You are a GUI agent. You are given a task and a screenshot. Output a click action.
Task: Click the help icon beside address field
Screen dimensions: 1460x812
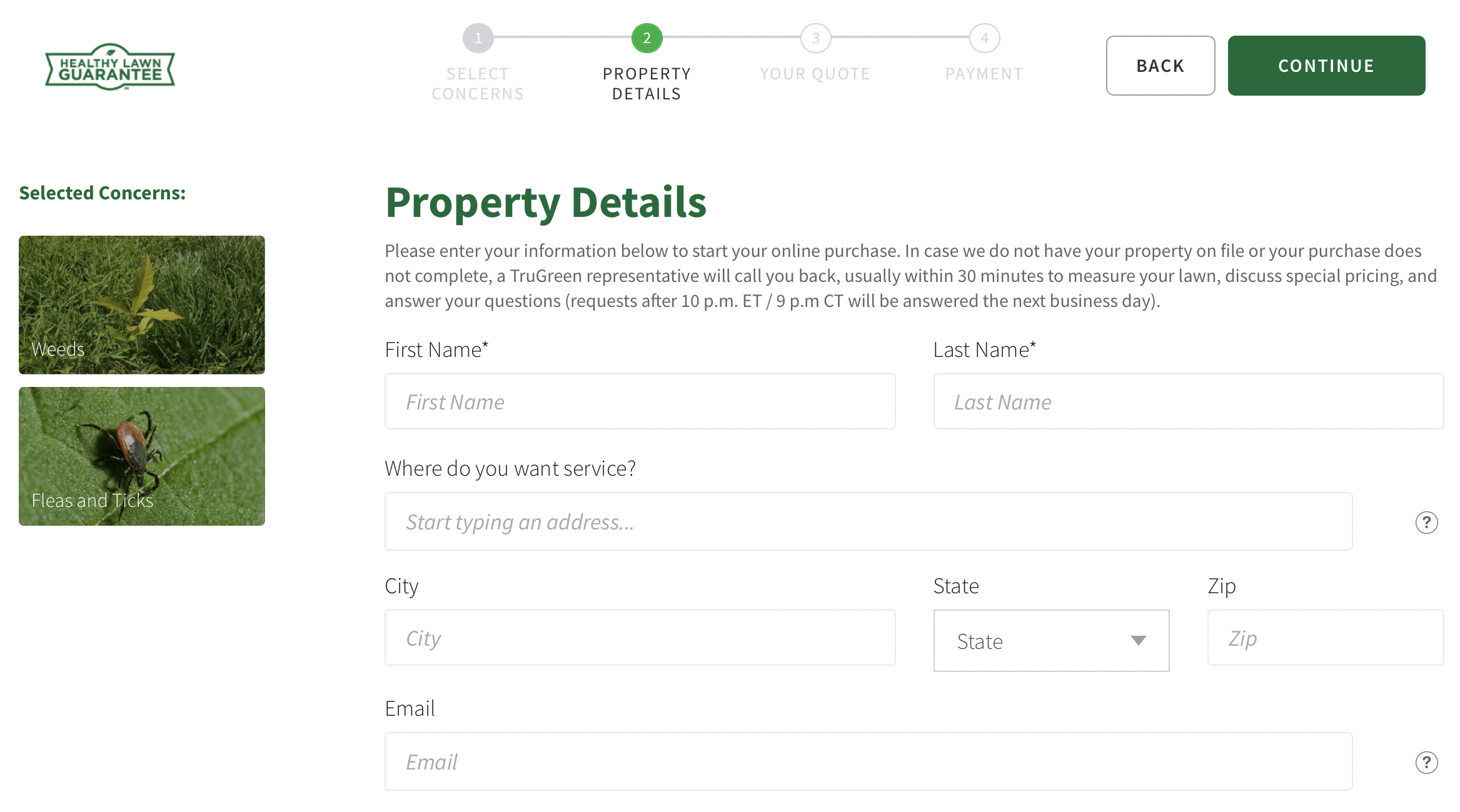1426,523
